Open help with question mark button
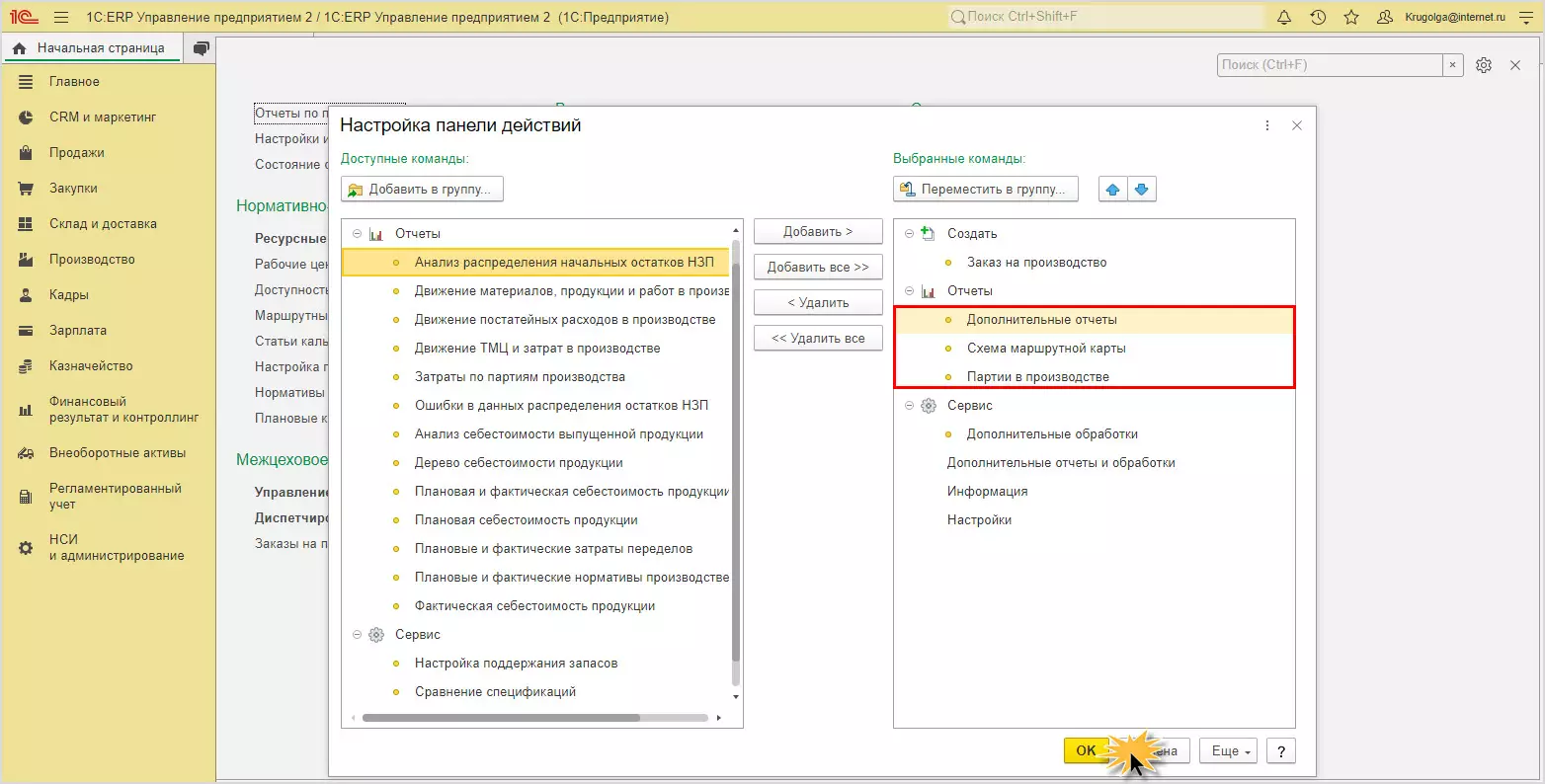This screenshot has width=1545, height=784. click(1280, 751)
